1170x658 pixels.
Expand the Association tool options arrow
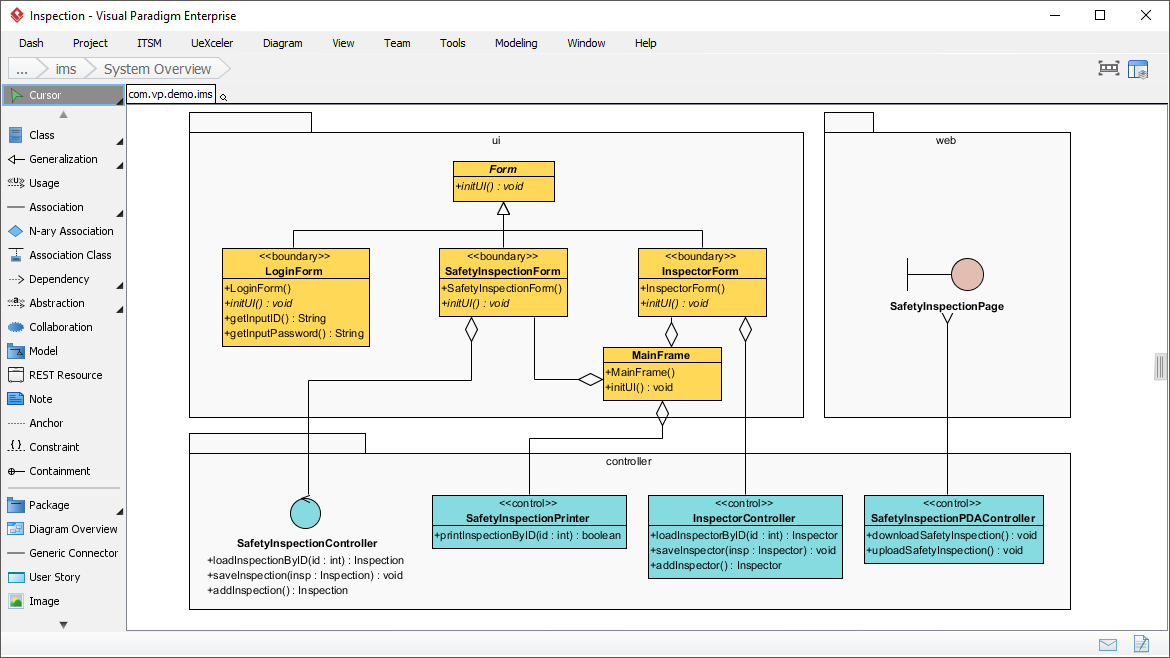[119, 211]
